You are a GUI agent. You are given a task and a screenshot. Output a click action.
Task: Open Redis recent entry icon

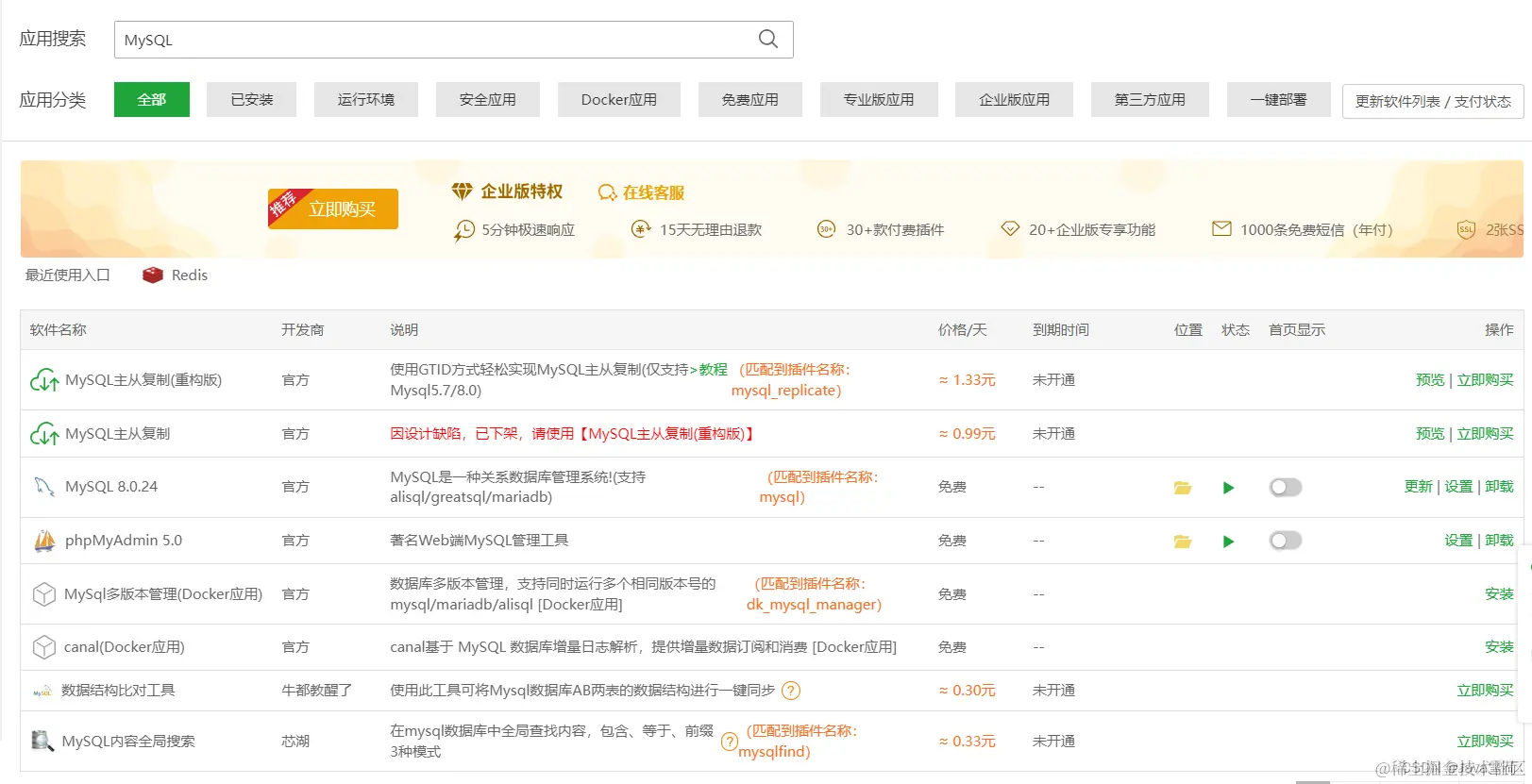tap(153, 275)
